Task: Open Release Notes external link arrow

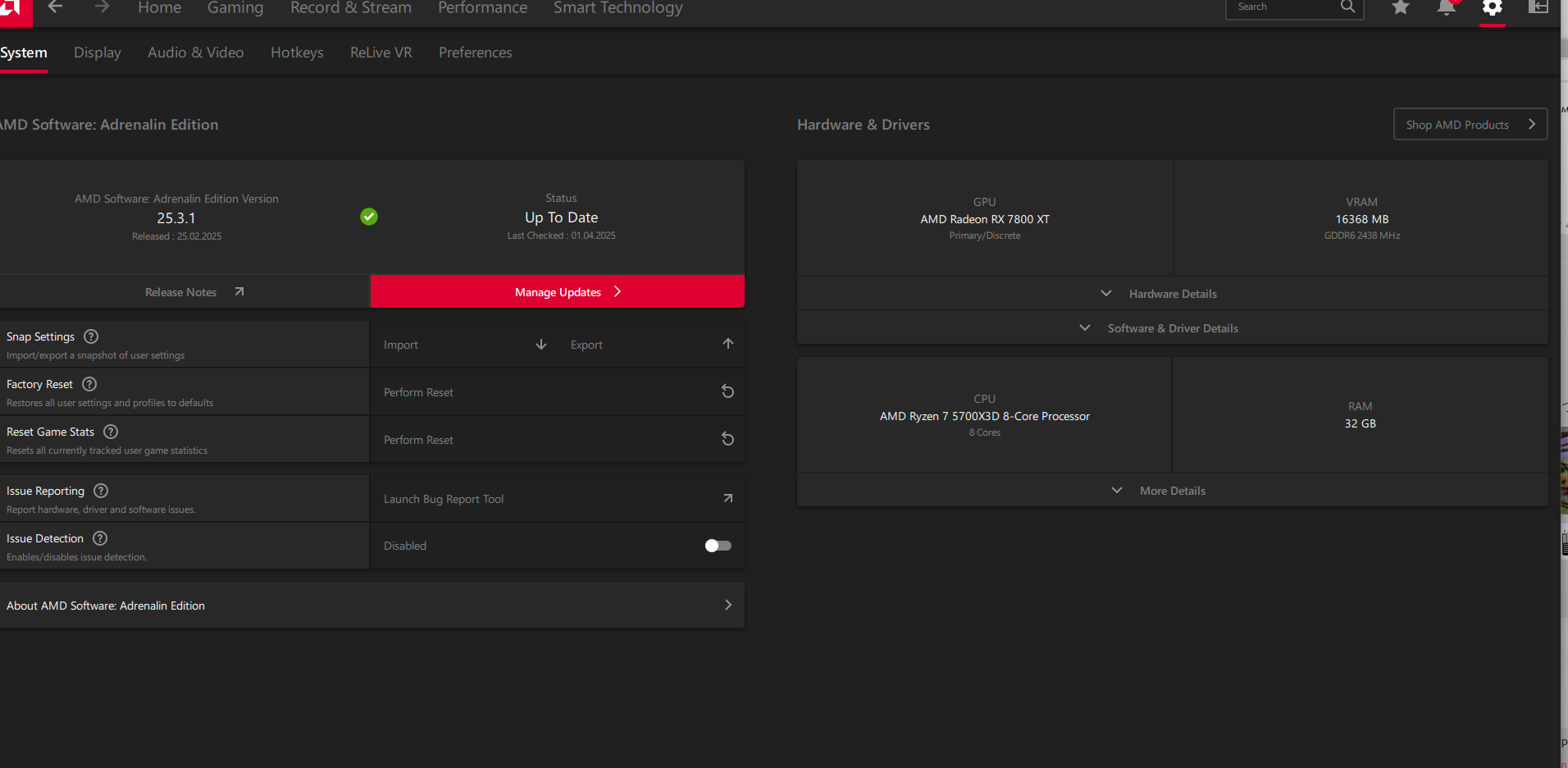Action: pos(239,291)
